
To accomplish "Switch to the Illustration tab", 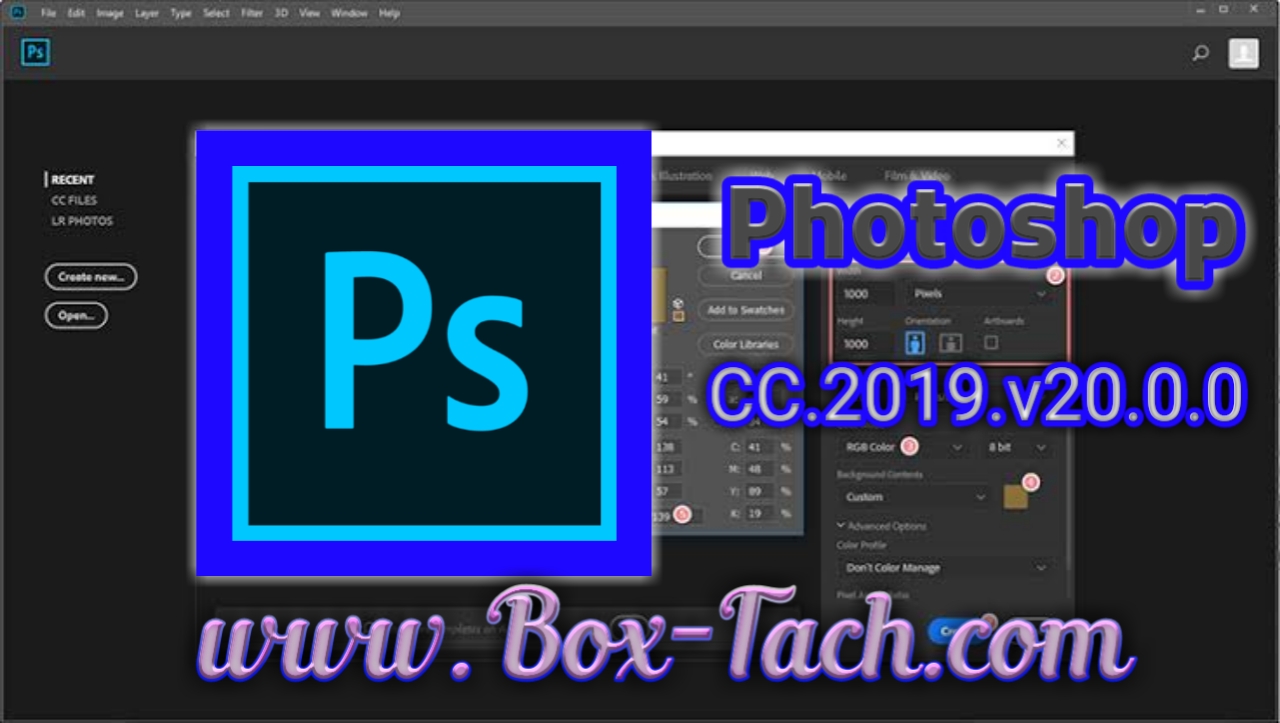I will (x=684, y=176).
